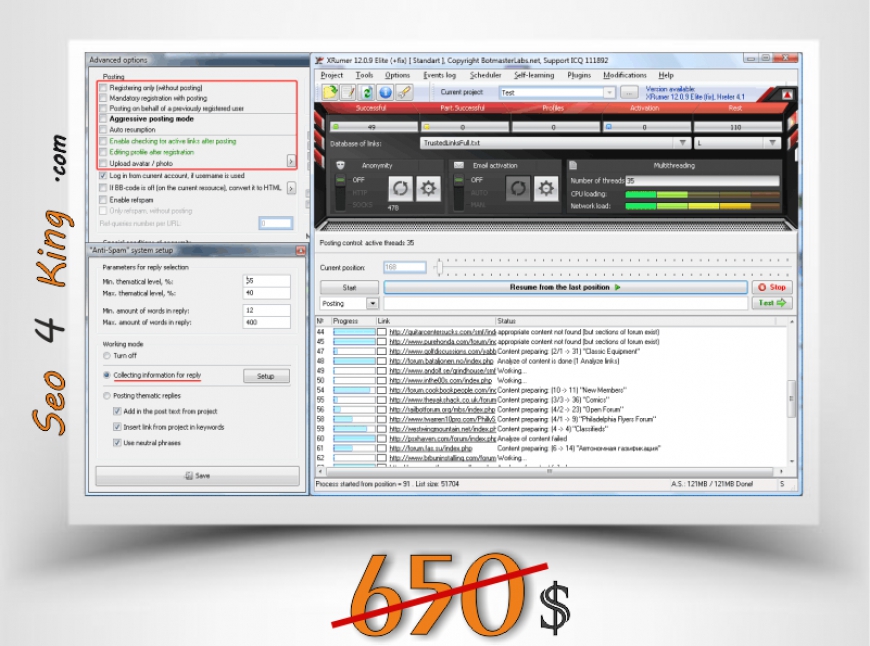
Task: Open the blue info toolbar icon
Action: 385,92
